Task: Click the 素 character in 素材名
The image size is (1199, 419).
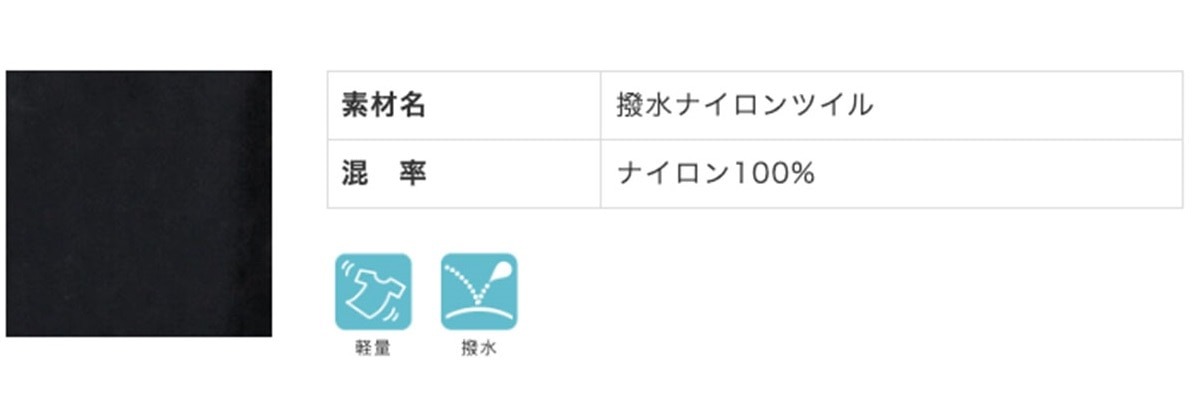Action: pos(356,105)
